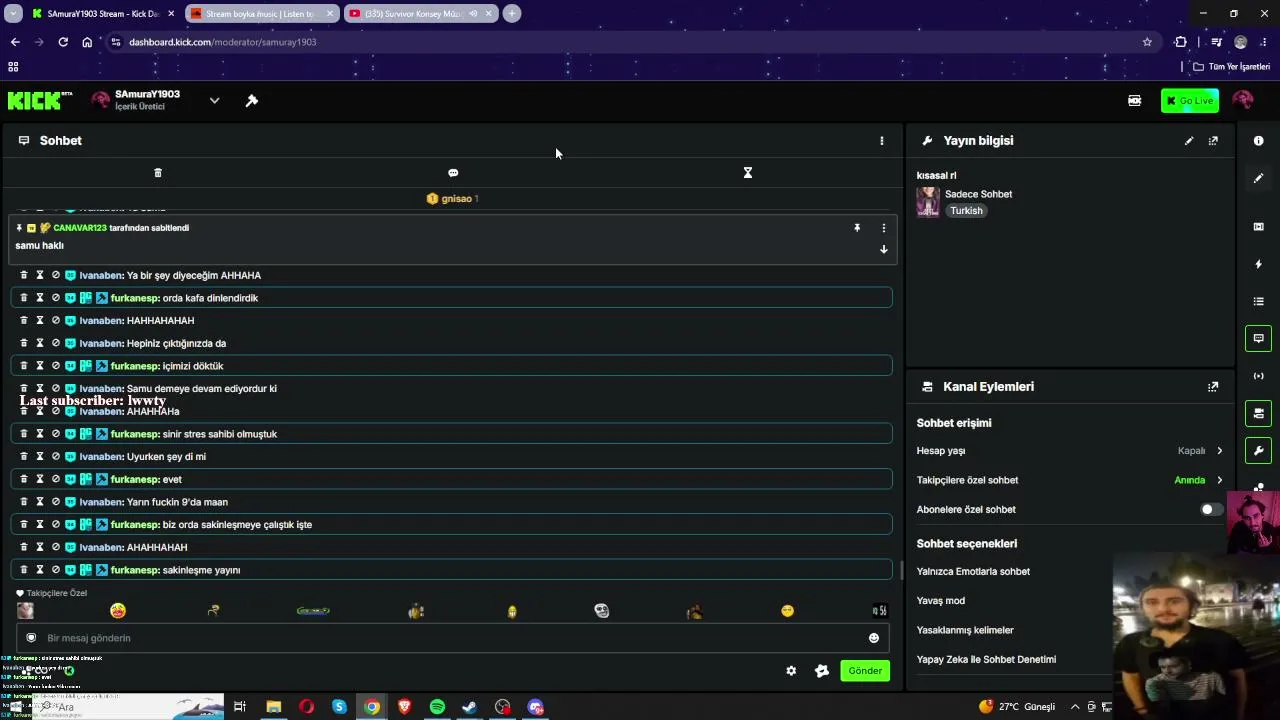Click the lightning bolt icon in right sidebar
Screen dimensions: 1280x720
(1258, 264)
